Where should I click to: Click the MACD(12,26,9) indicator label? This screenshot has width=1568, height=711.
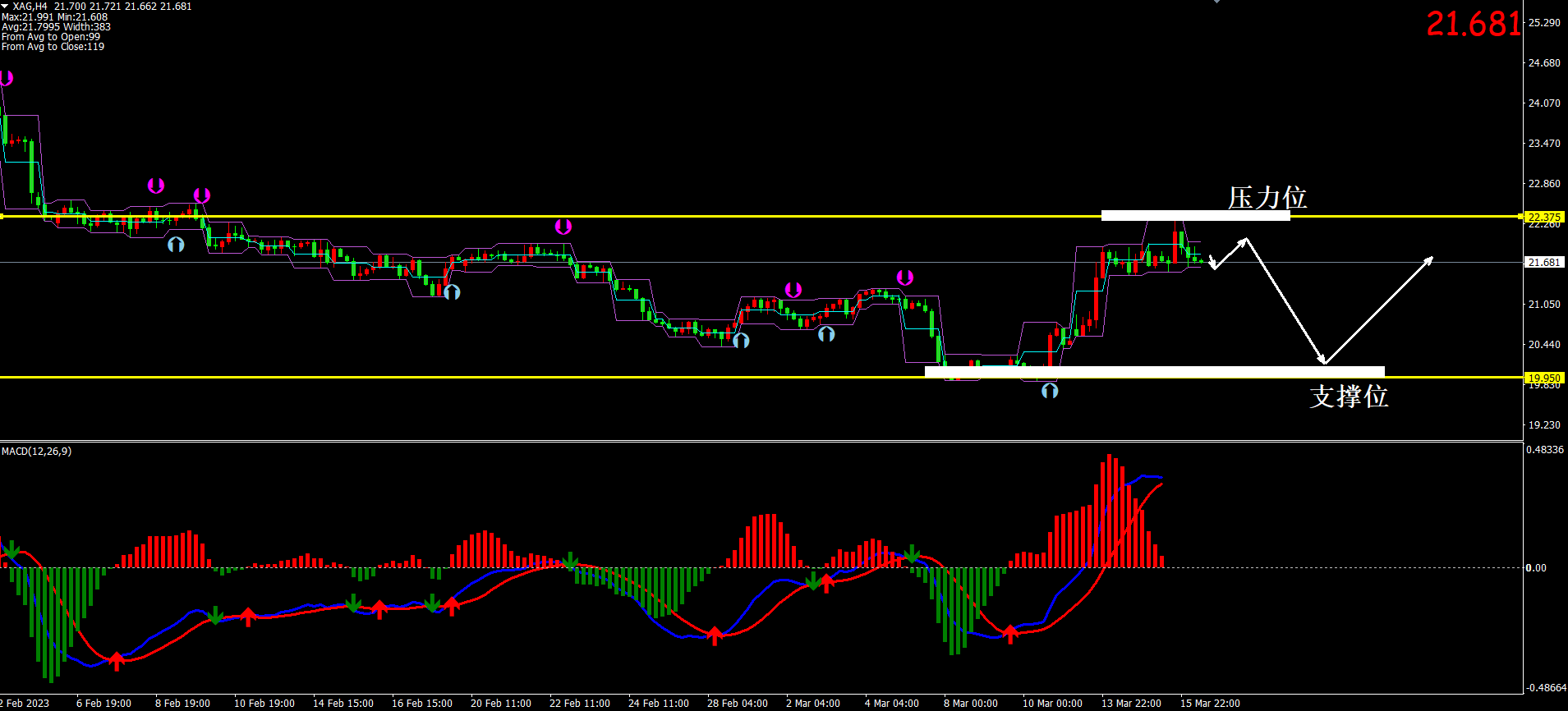pos(37,452)
